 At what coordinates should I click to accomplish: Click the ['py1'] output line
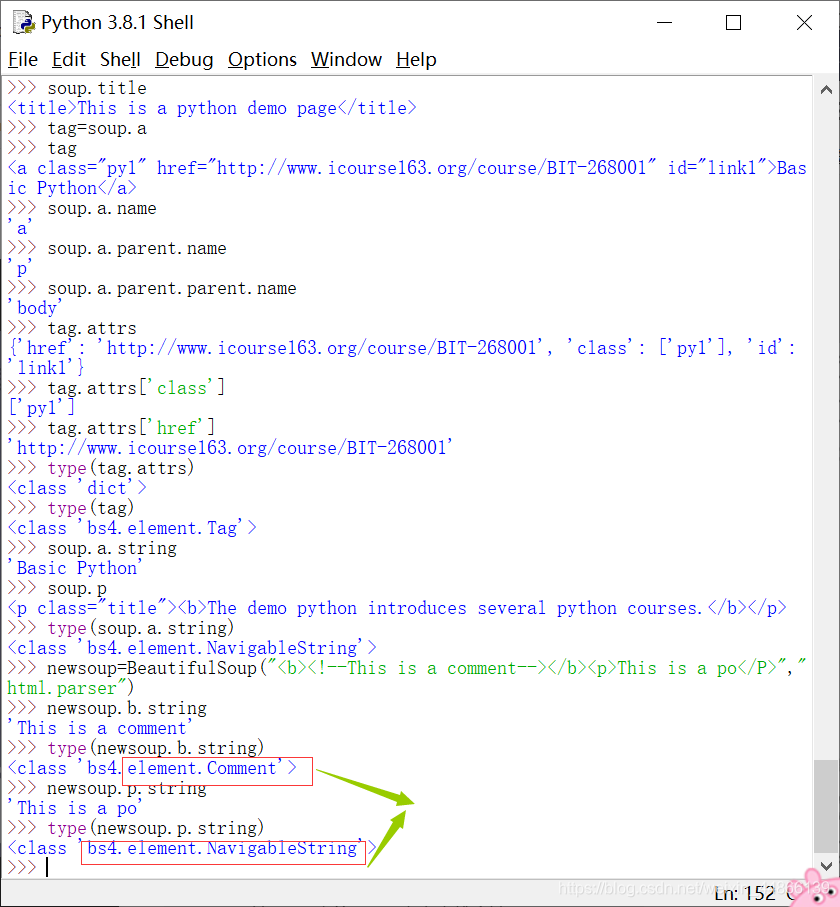(42, 408)
